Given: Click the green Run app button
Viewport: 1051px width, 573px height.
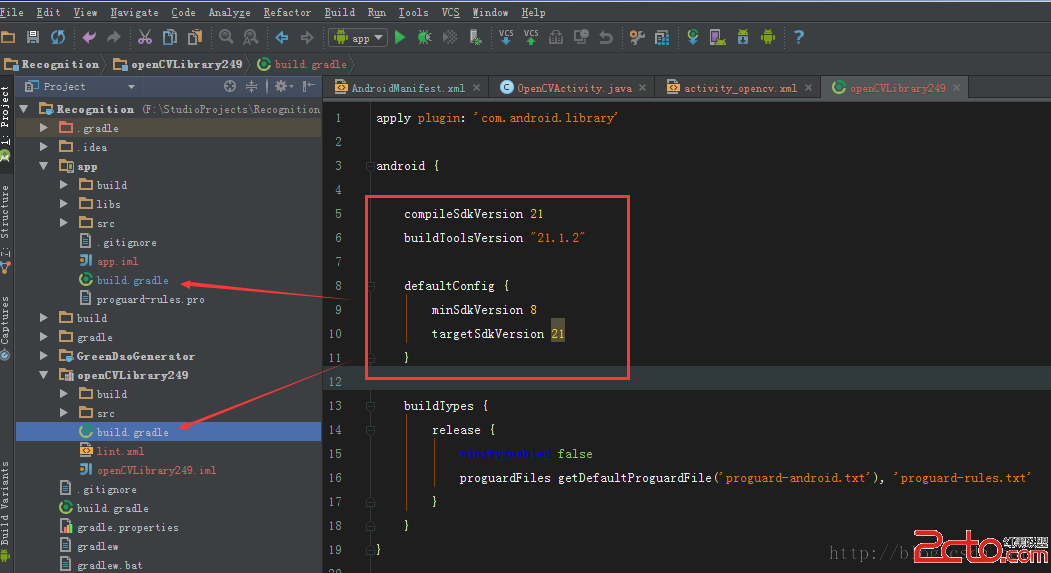Looking at the screenshot, I should pos(400,38).
